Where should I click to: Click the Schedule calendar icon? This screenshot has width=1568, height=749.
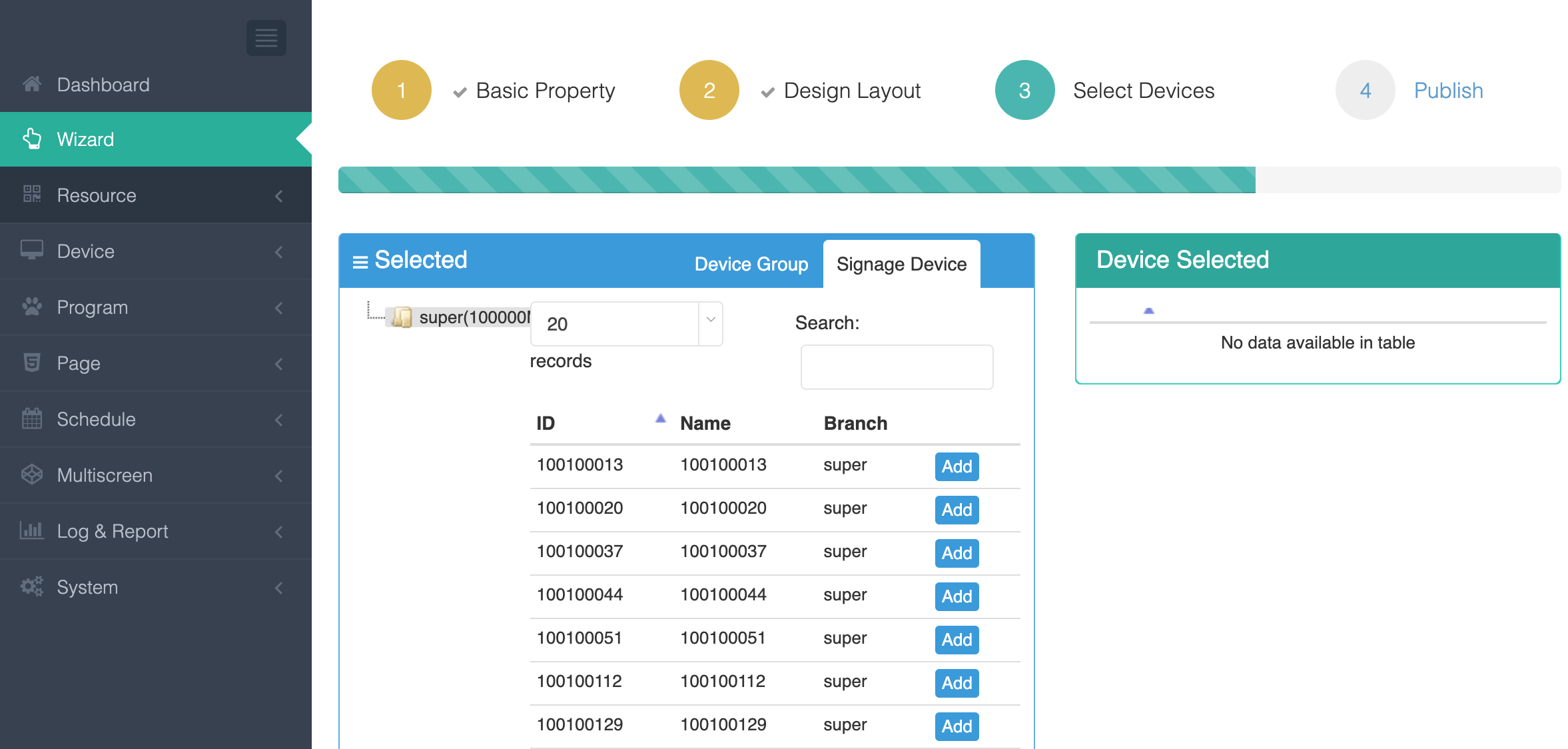(x=32, y=418)
